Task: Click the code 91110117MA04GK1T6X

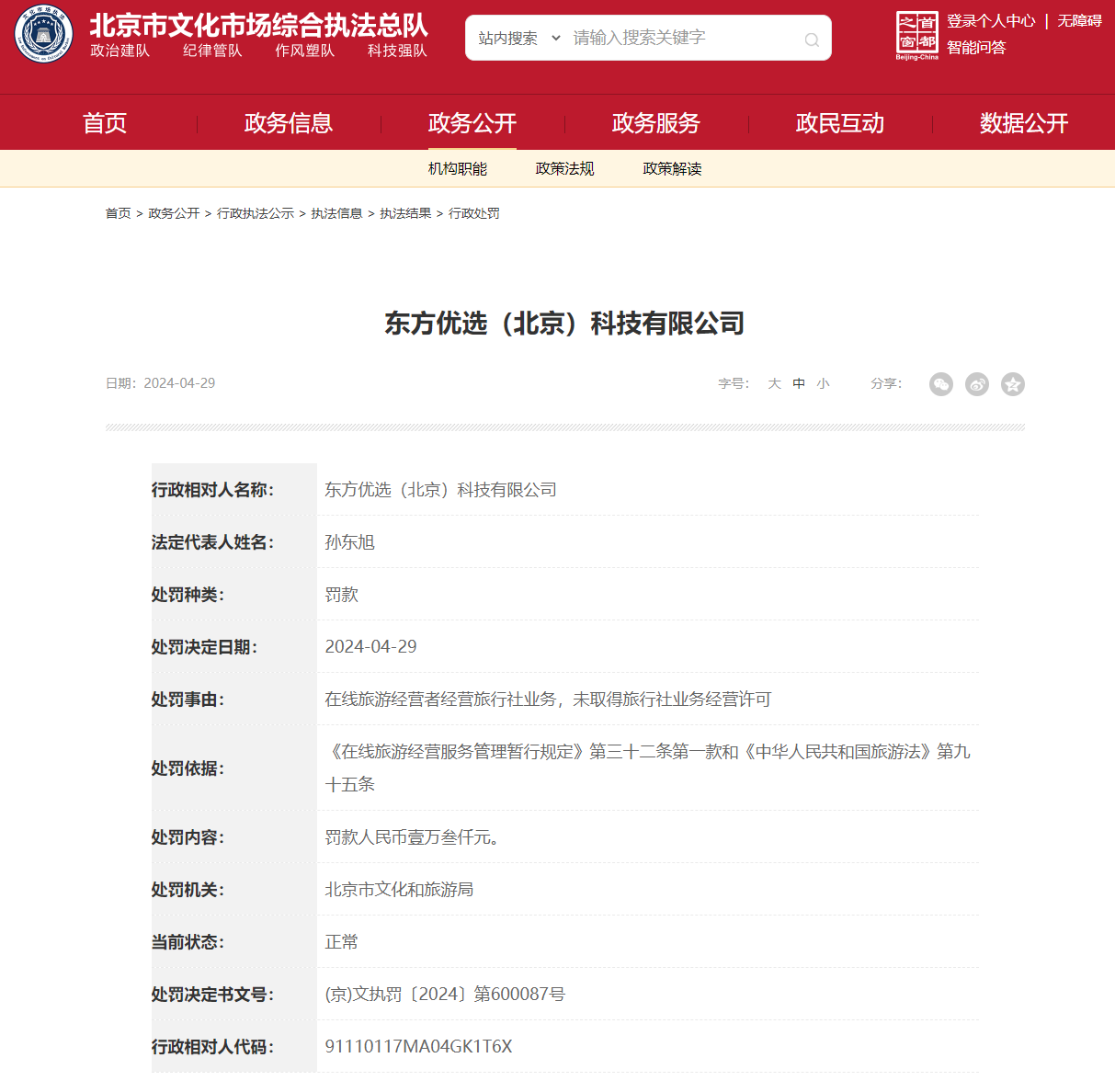Action: 419,1047
